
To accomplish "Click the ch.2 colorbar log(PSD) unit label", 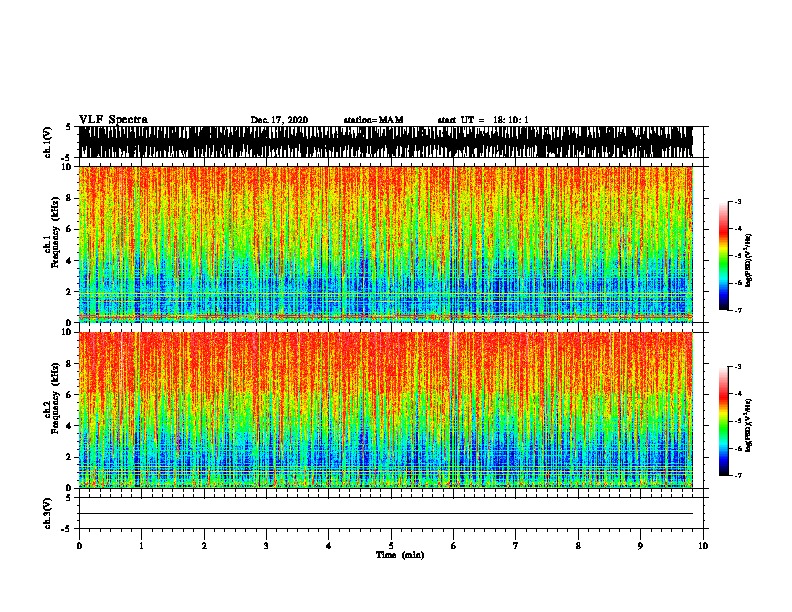I will click(748, 425).
